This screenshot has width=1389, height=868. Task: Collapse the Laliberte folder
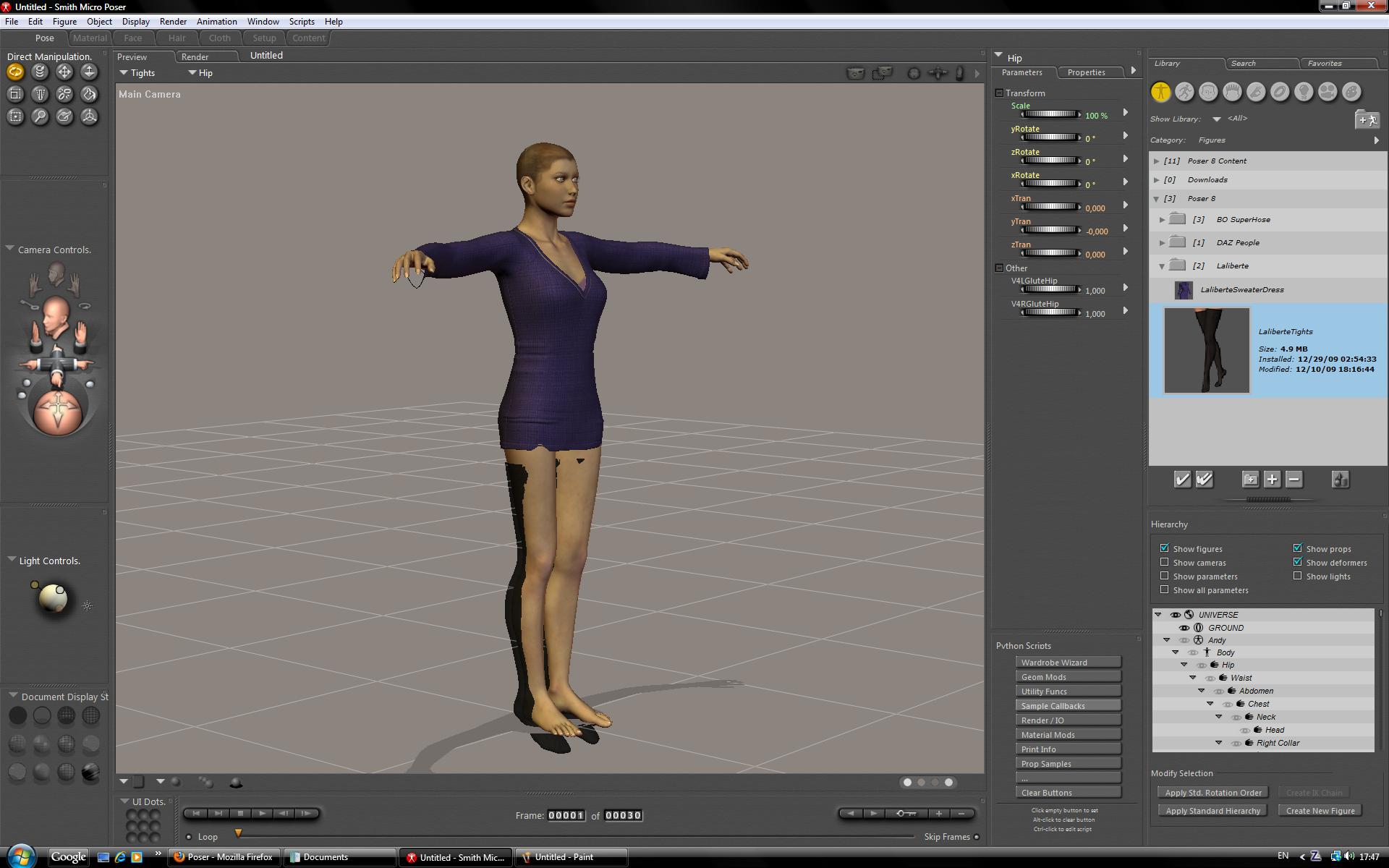coord(1163,266)
